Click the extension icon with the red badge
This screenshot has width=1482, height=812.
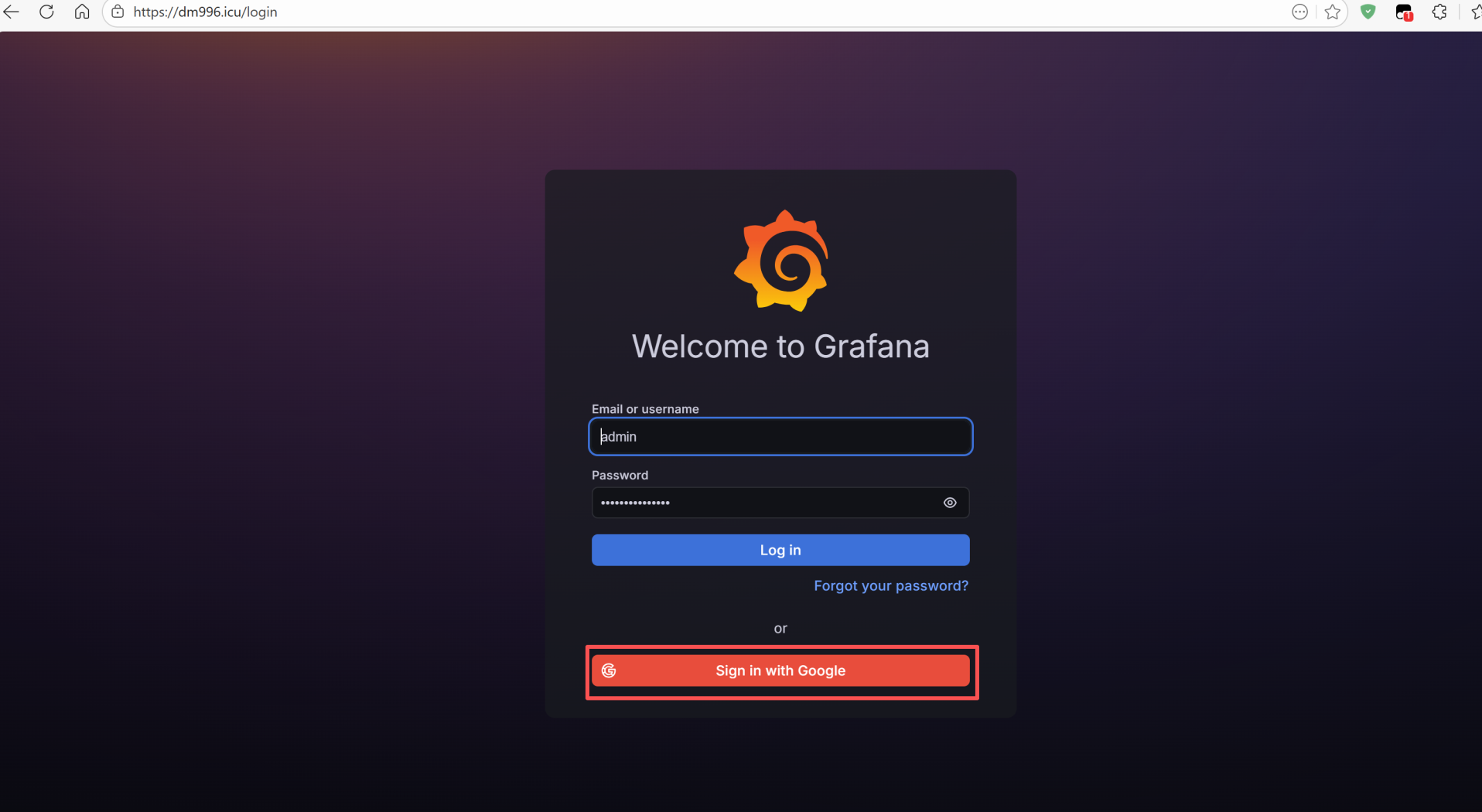(1404, 12)
